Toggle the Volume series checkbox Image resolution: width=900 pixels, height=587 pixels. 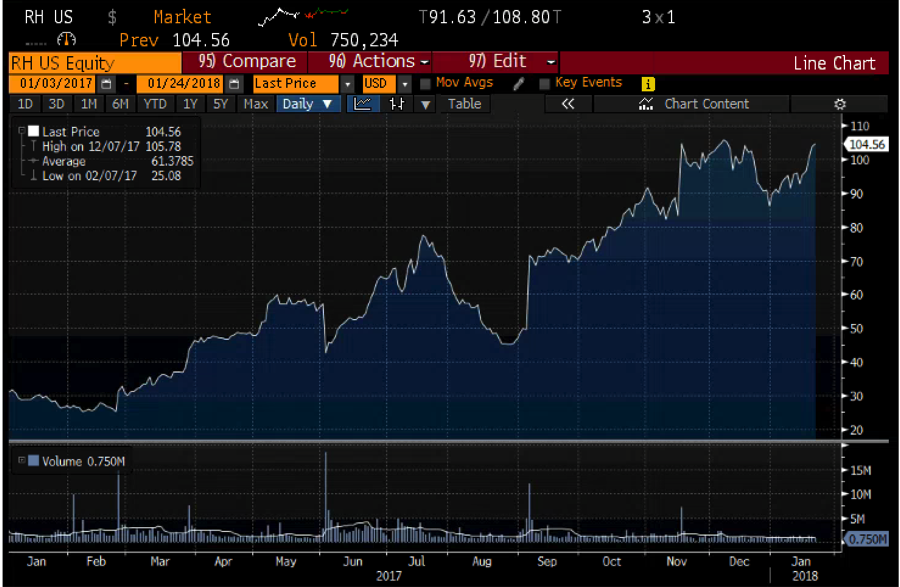coord(33,461)
